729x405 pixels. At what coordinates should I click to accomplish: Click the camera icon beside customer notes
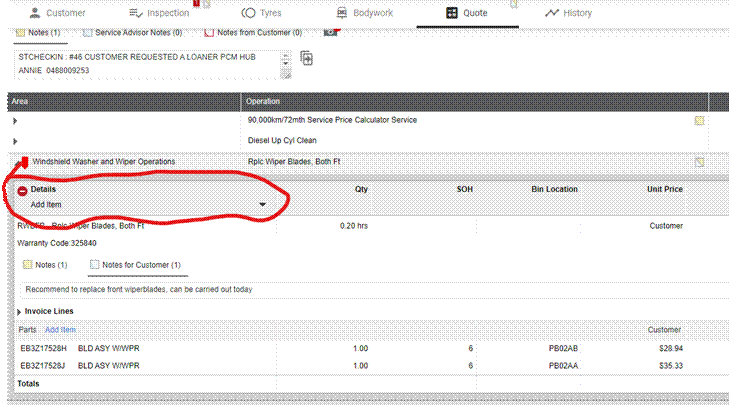(x=331, y=32)
